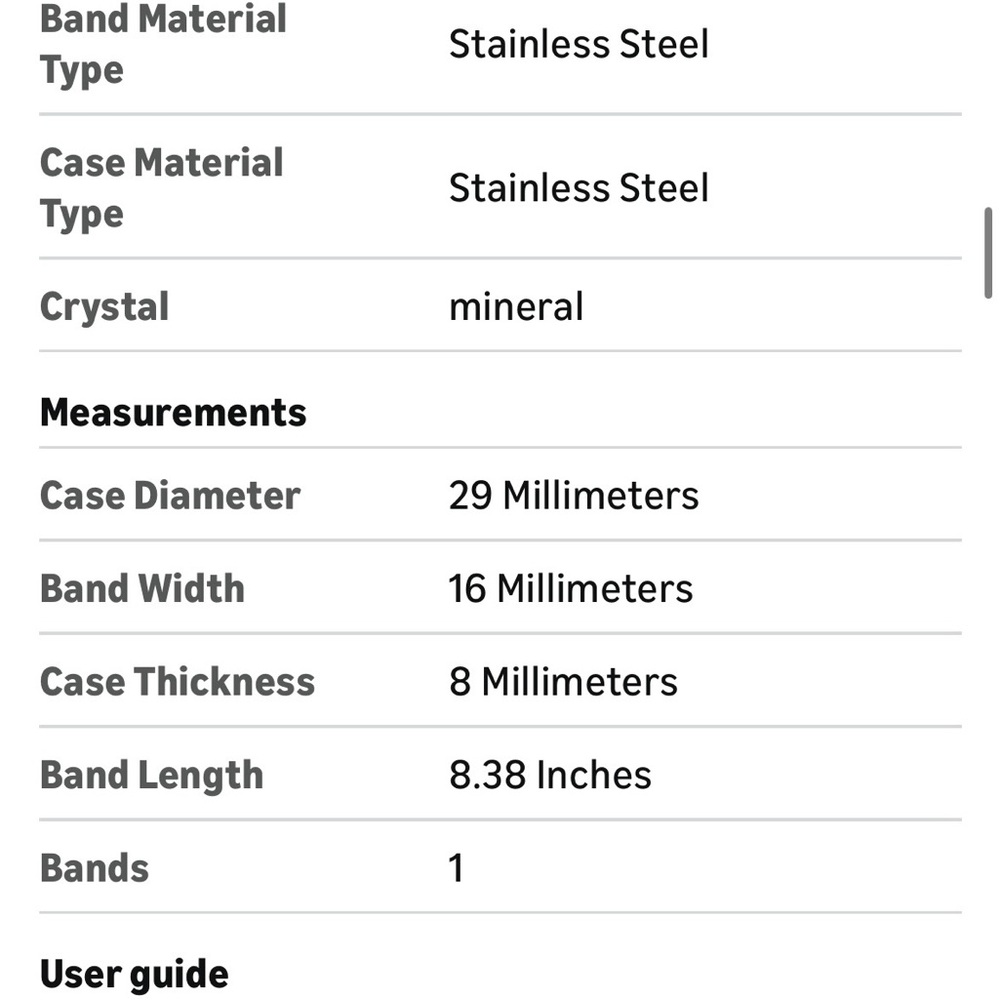The width and height of the screenshot is (1000, 1000).
Task: Select the 16 Millimeters value
Action: 570,589
